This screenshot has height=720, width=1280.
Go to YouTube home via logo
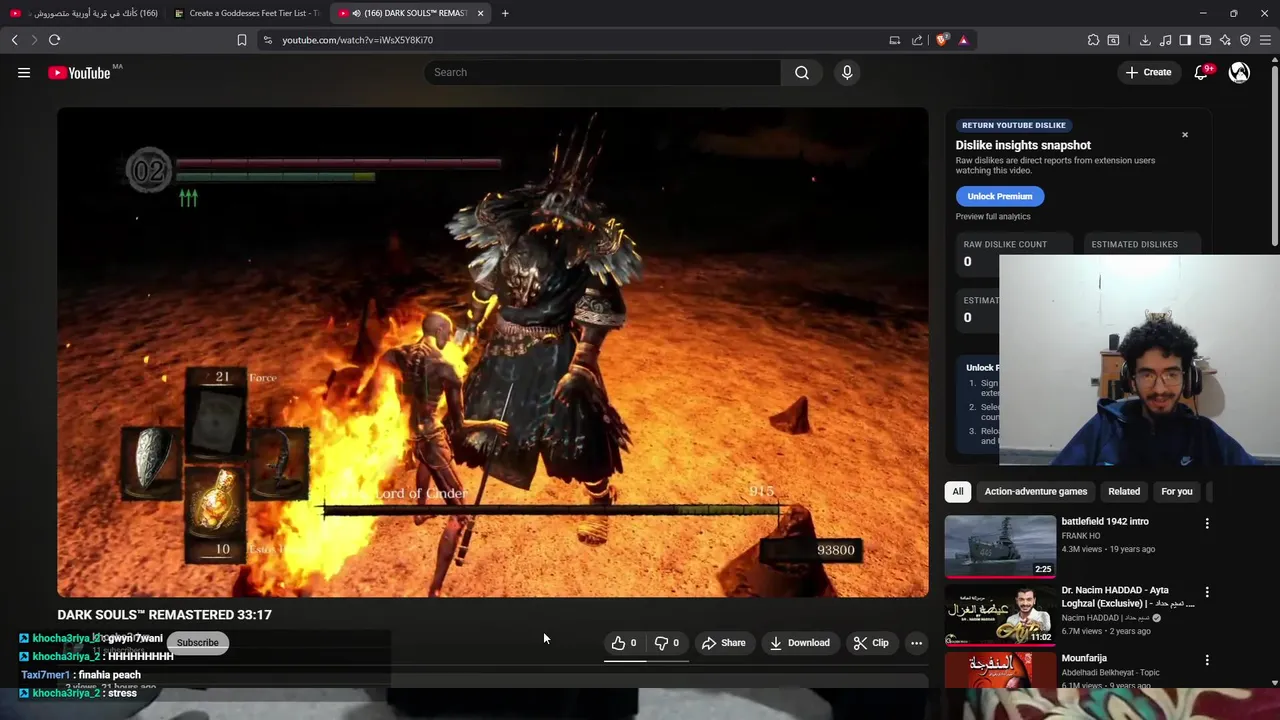coord(79,72)
